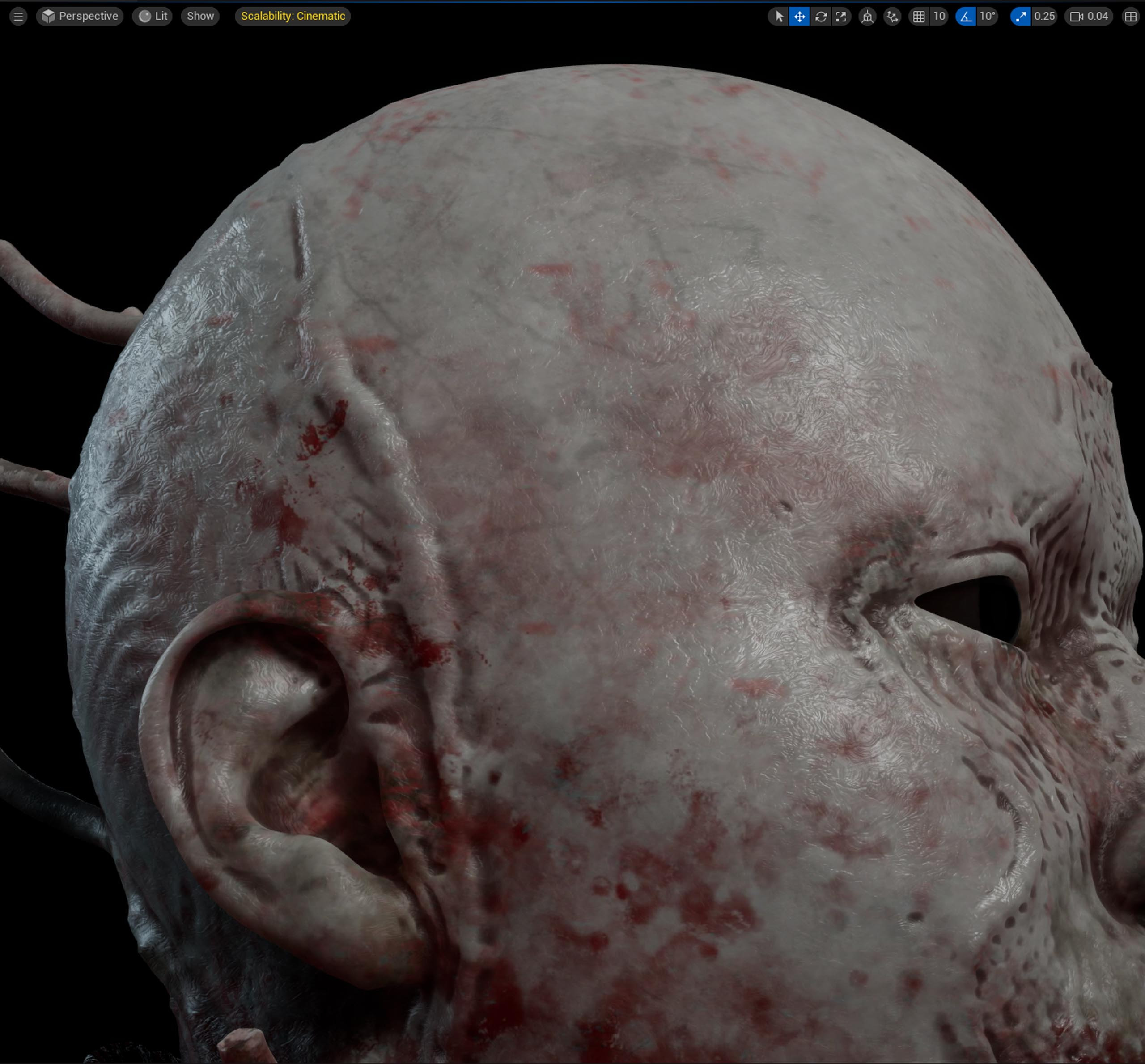Open camera speed 0.04 setting
The width and height of the screenshot is (1145, 1064).
tap(1089, 17)
